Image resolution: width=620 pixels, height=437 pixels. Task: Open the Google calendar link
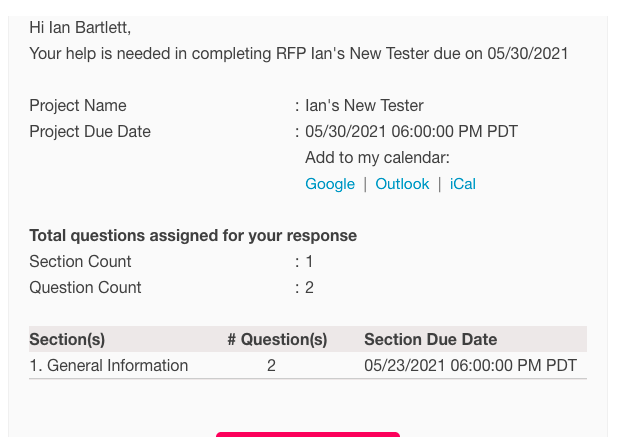[330, 184]
